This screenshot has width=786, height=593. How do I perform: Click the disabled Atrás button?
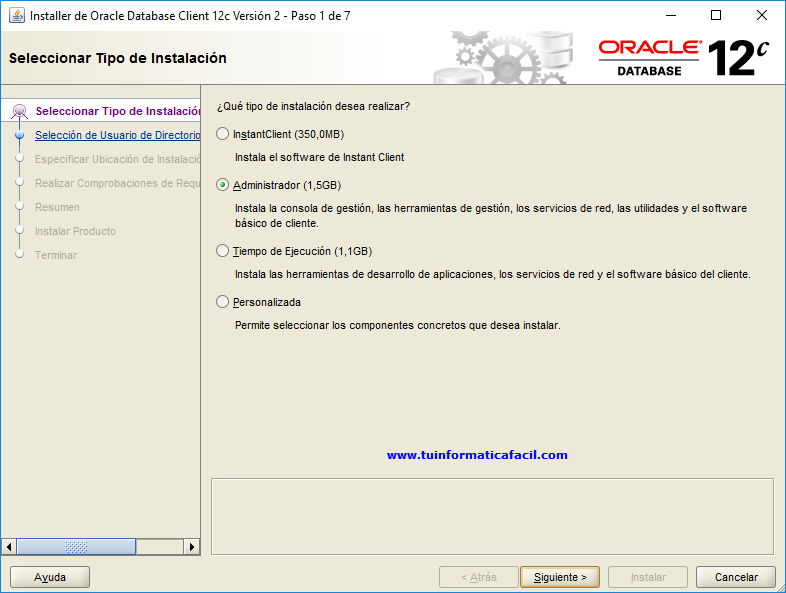click(479, 577)
